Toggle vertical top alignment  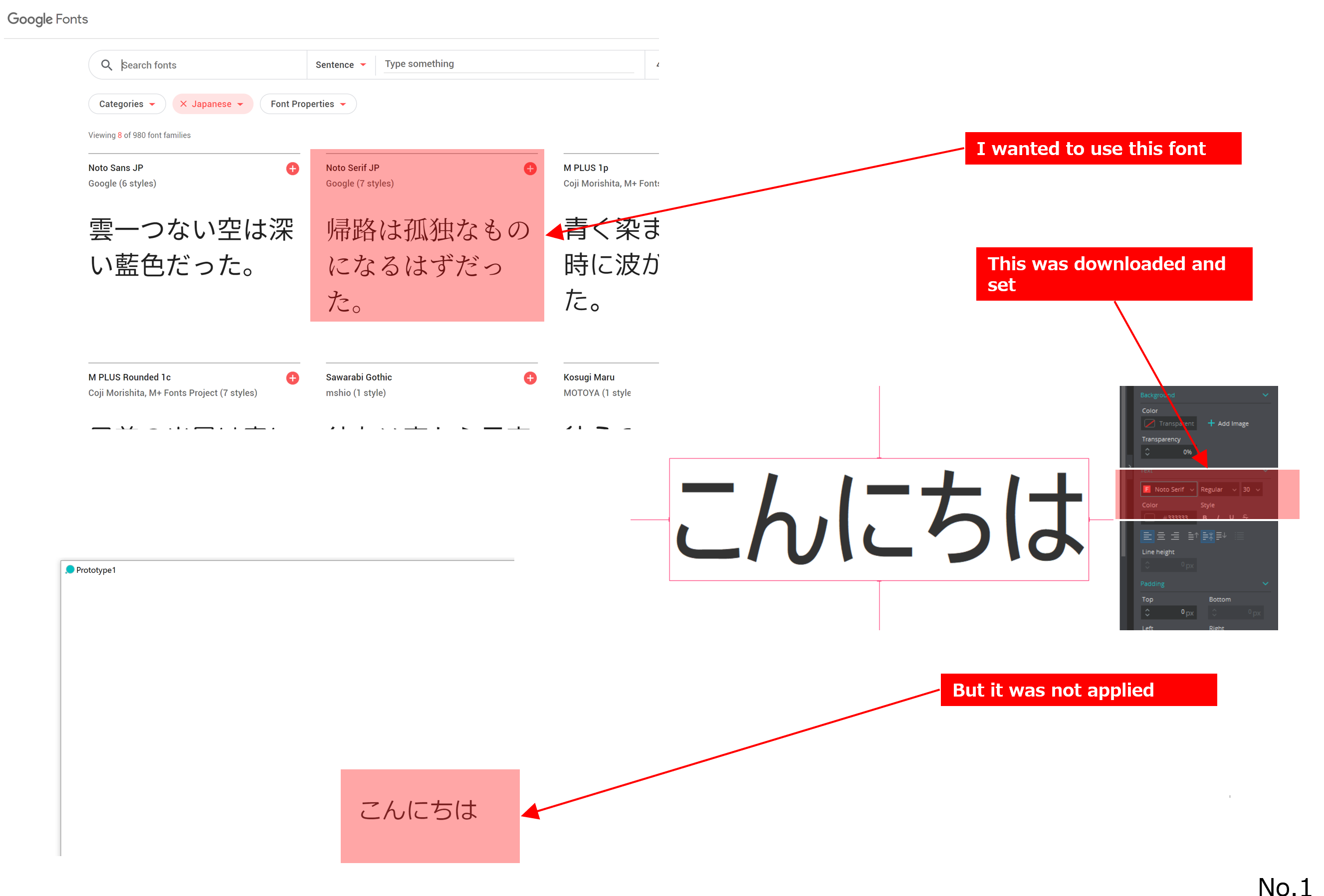[1193, 536]
